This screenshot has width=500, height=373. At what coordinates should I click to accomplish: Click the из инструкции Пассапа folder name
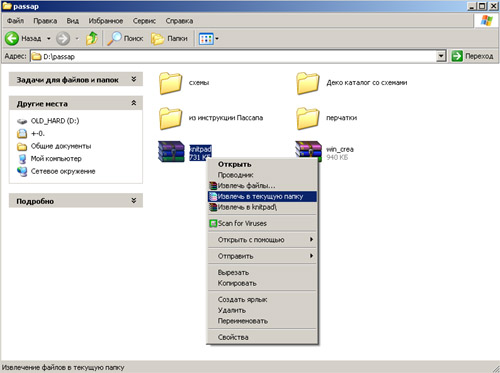click(x=226, y=118)
